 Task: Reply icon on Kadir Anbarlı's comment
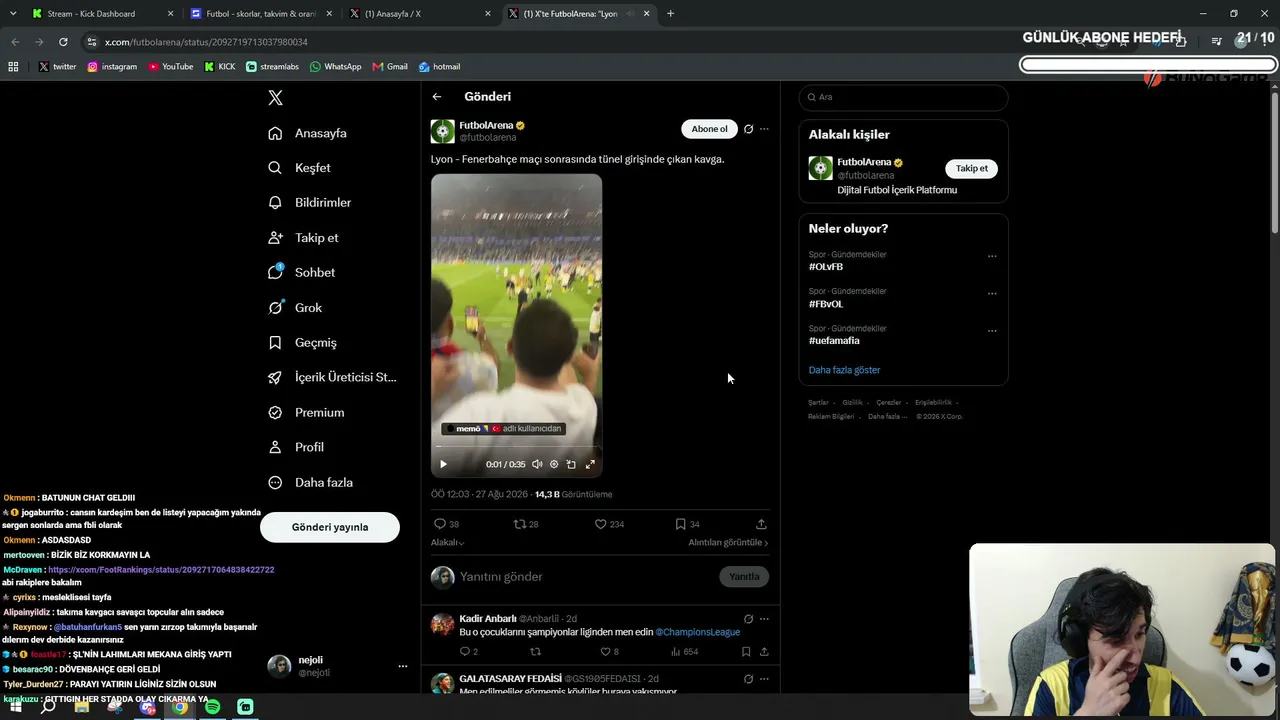coord(464,652)
